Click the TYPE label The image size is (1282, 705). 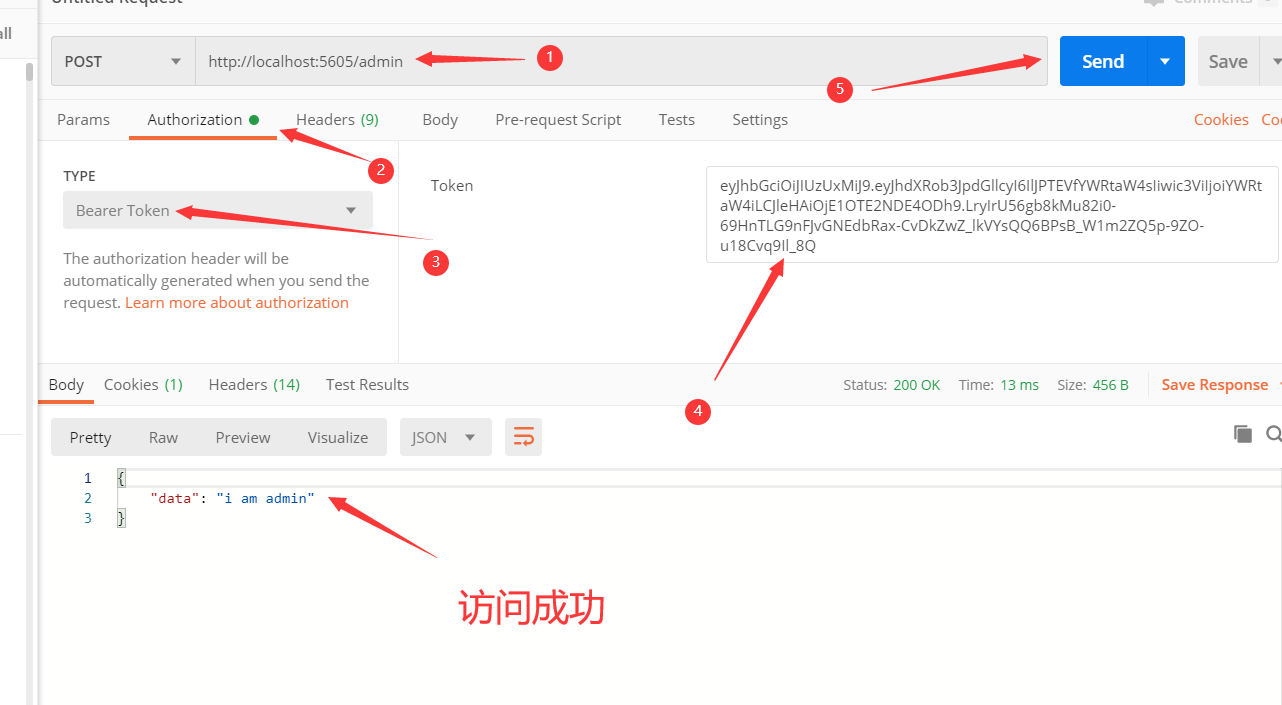79,176
